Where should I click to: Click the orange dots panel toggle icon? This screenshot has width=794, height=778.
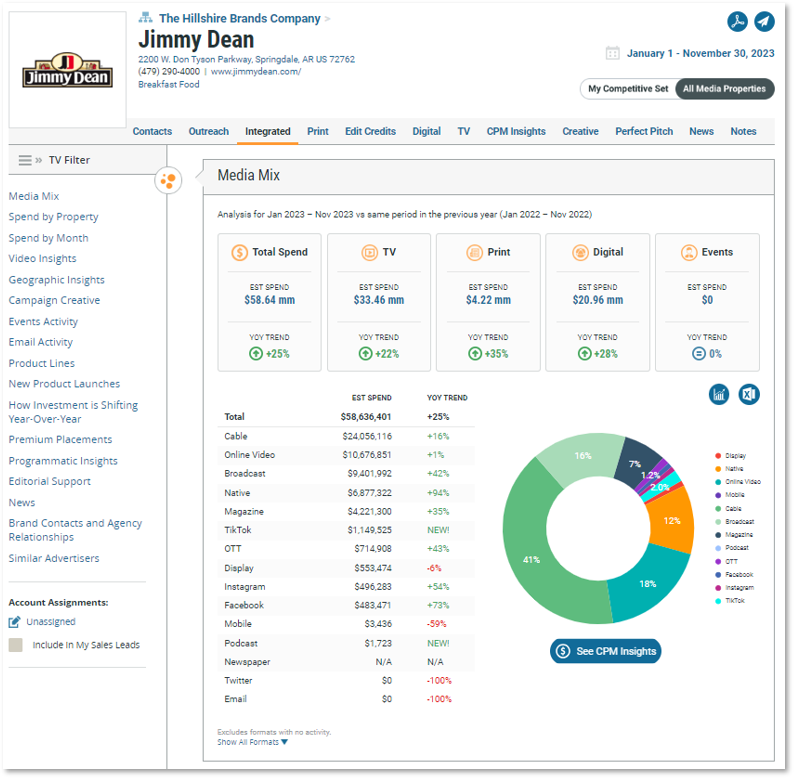pyautogui.click(x=168, y=180)
